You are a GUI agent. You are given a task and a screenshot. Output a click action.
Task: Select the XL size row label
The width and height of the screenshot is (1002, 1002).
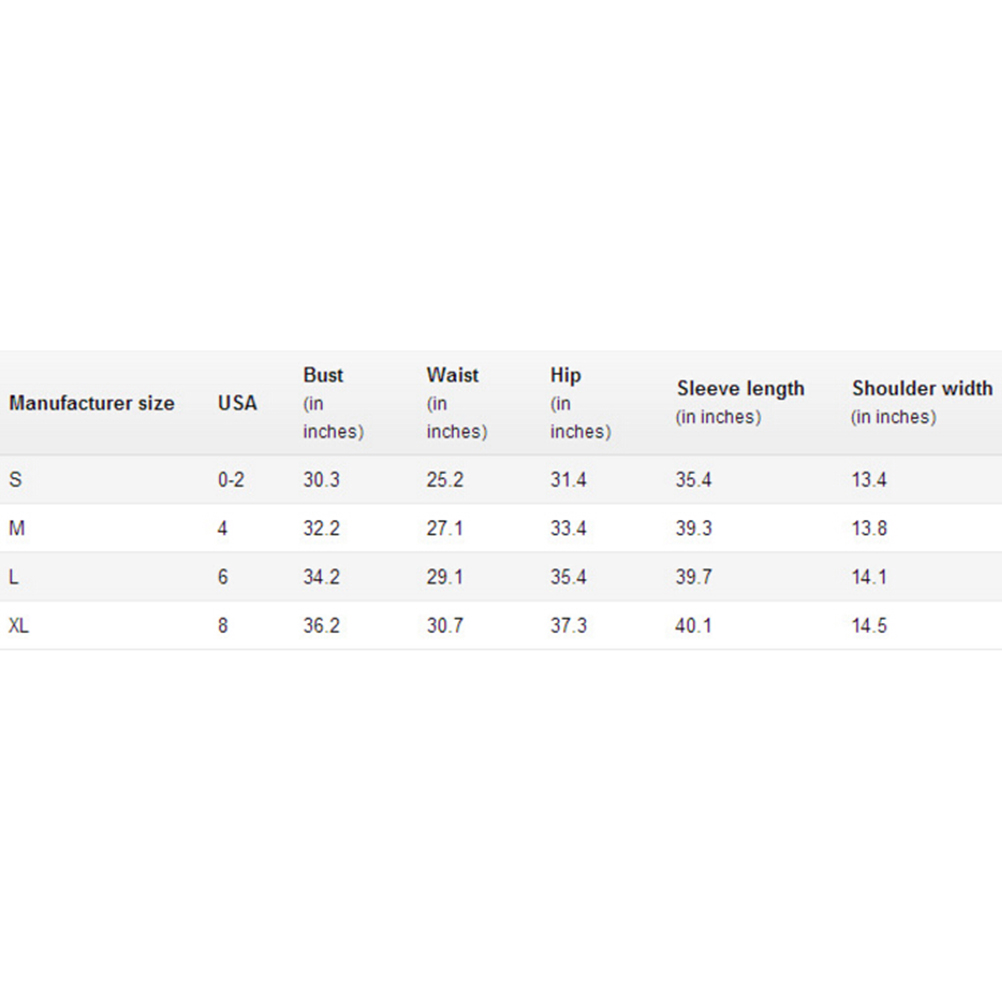[x=20, y=626]
